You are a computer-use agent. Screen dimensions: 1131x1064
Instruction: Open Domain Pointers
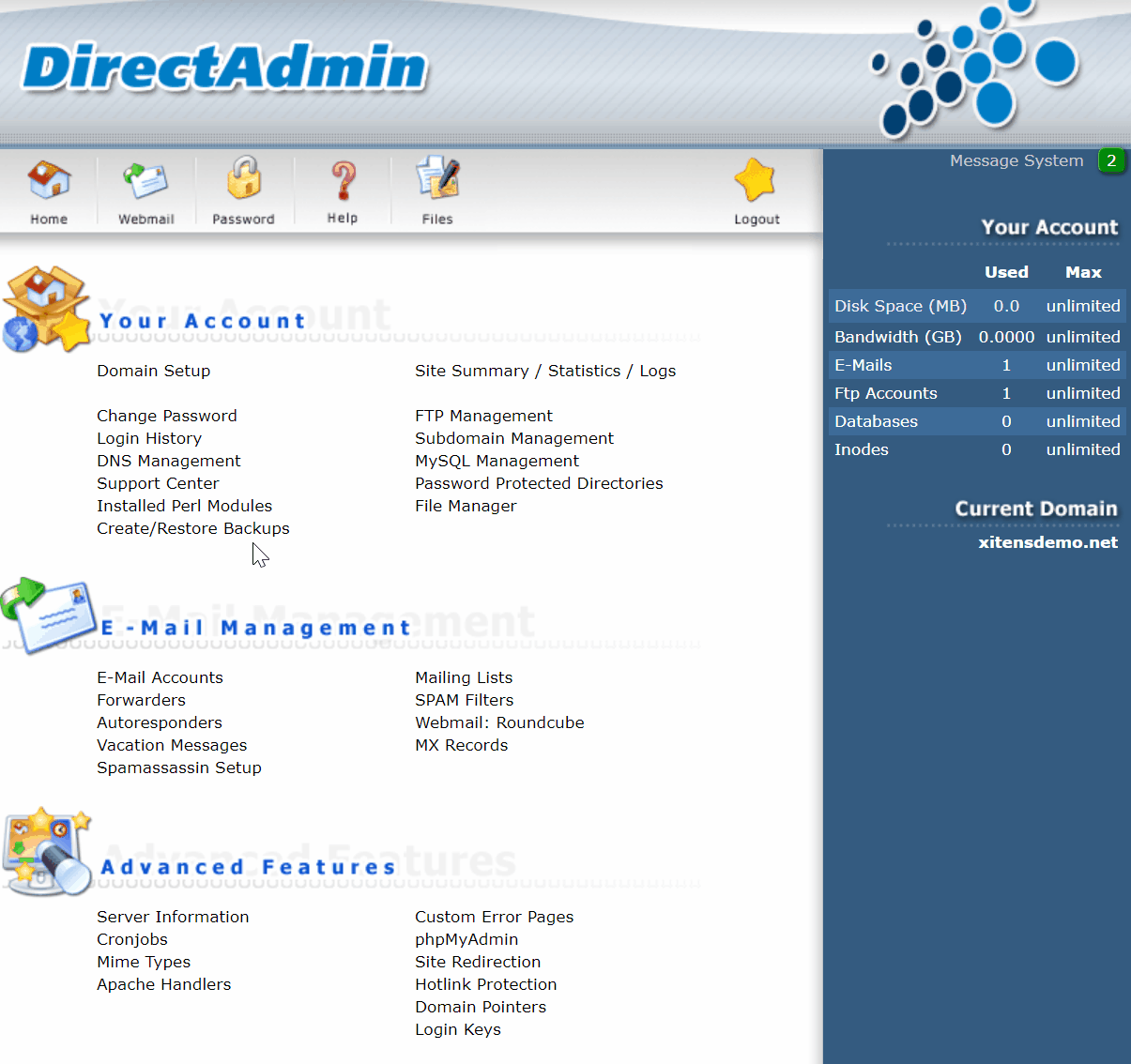(481, 1007)
